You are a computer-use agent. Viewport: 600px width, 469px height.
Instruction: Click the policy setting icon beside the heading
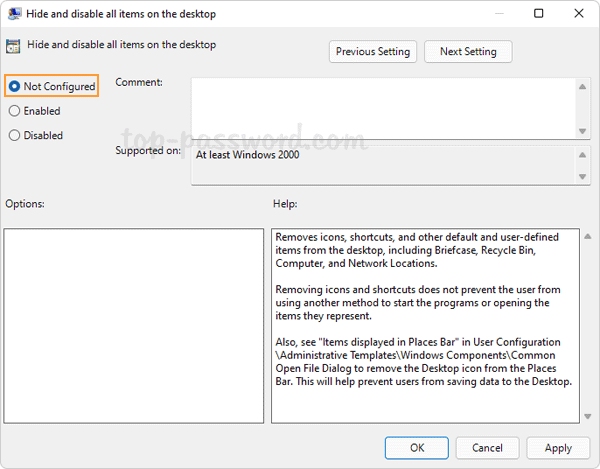14,45
